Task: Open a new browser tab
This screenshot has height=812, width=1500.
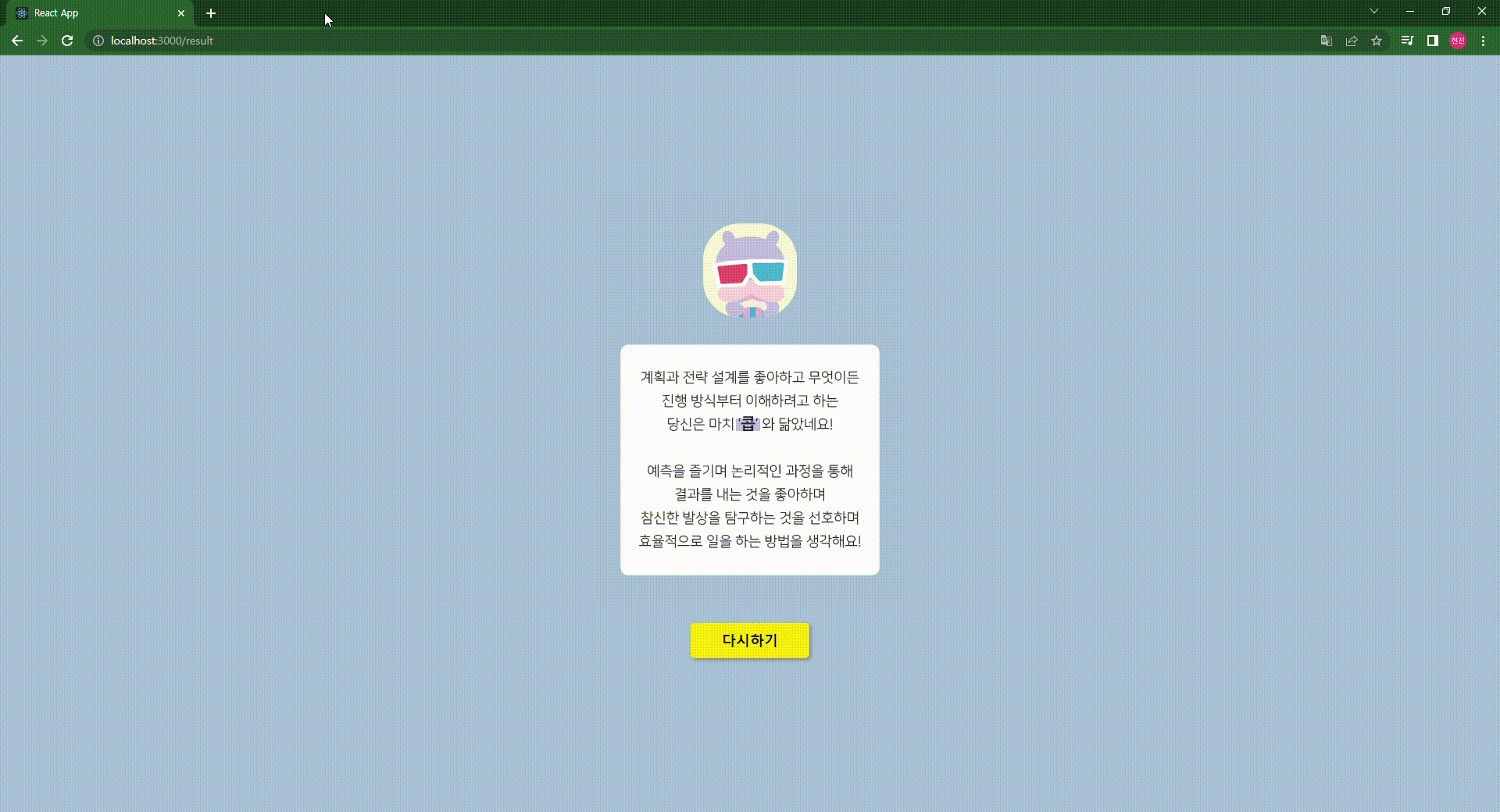Action: click(x=211, y=13)
